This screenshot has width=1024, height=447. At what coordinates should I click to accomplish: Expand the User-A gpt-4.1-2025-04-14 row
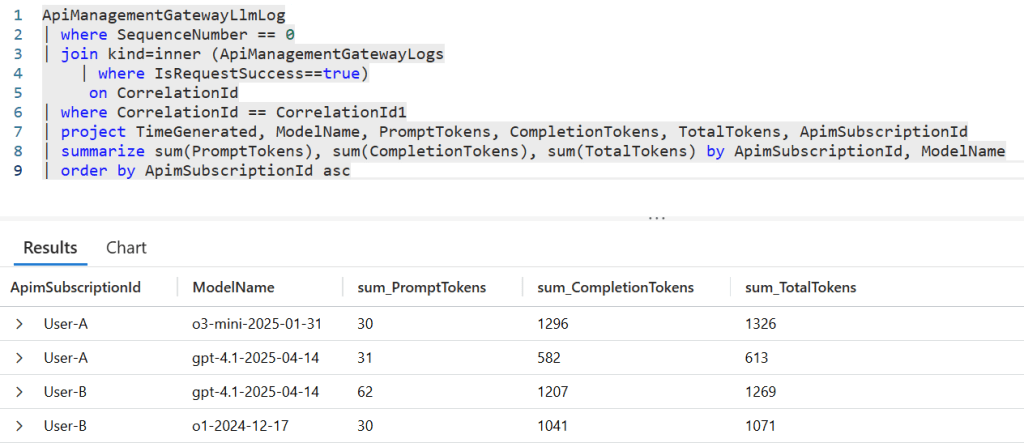19,357
